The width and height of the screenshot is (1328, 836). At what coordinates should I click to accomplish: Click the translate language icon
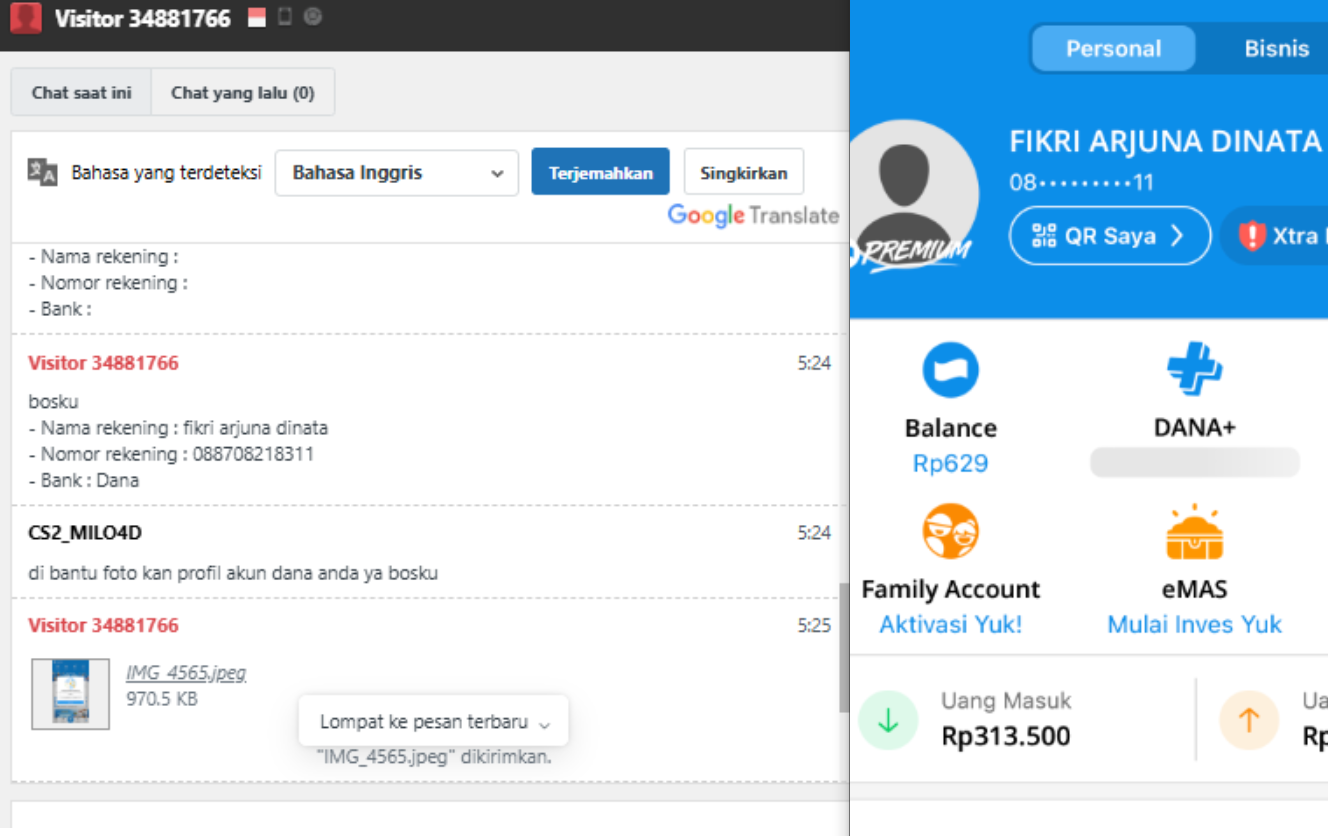42,172
